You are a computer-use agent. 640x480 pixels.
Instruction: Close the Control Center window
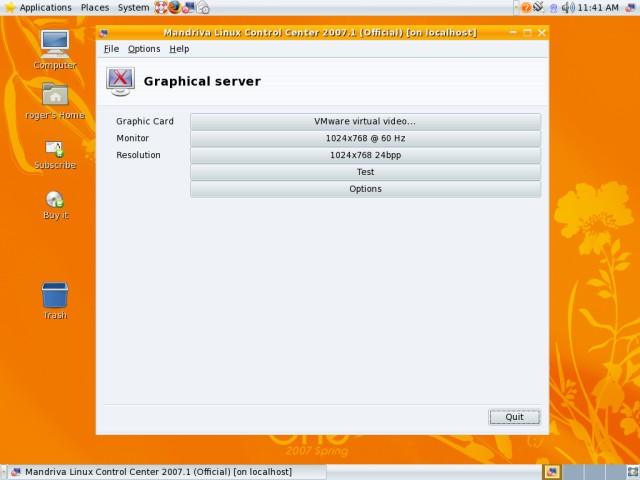click(542, 33)
